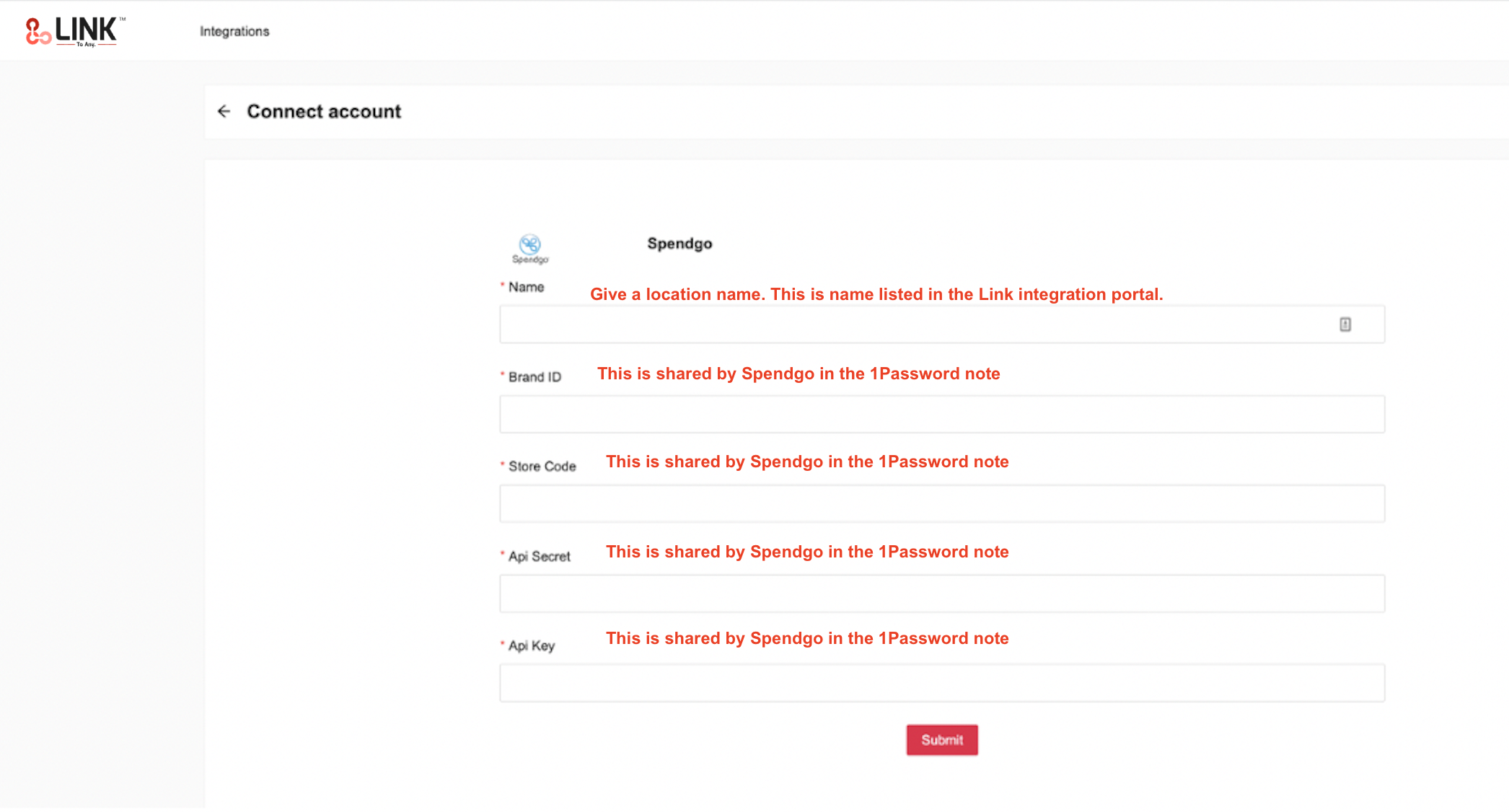Focus the Api Secret input field

click(x=941, y=593)
